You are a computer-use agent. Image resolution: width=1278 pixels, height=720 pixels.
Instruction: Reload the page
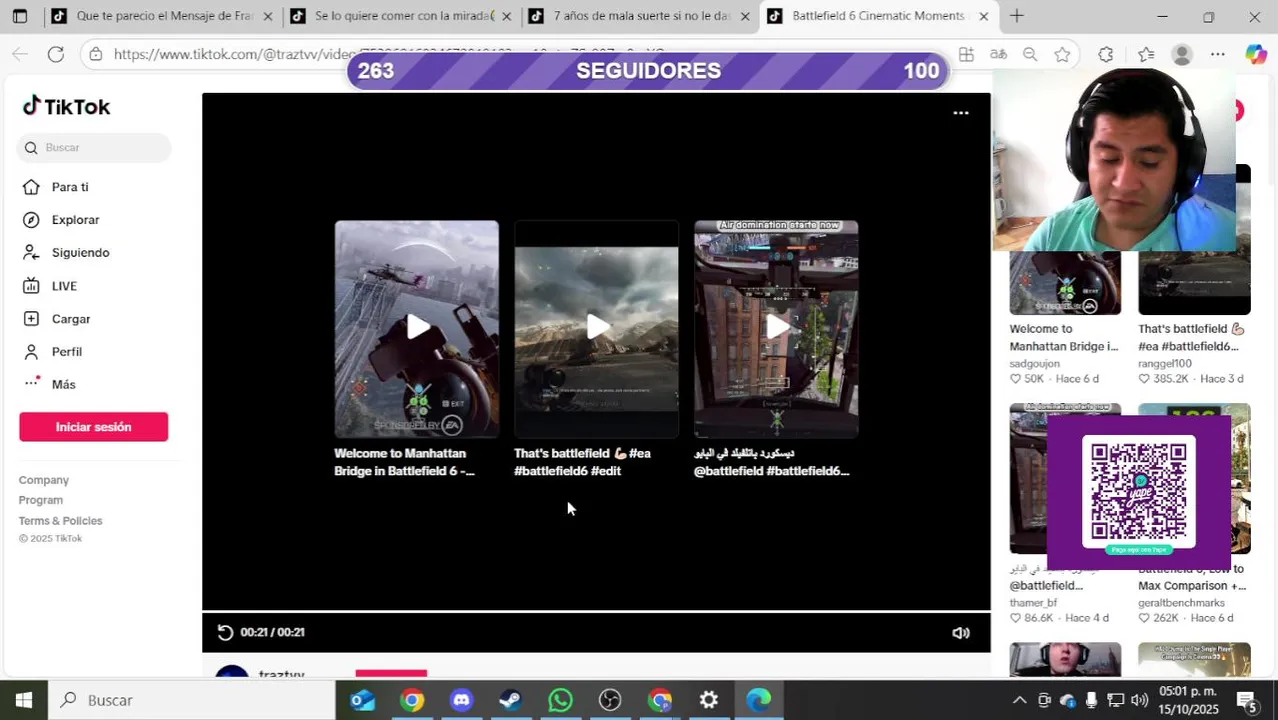tap(56, 54)
